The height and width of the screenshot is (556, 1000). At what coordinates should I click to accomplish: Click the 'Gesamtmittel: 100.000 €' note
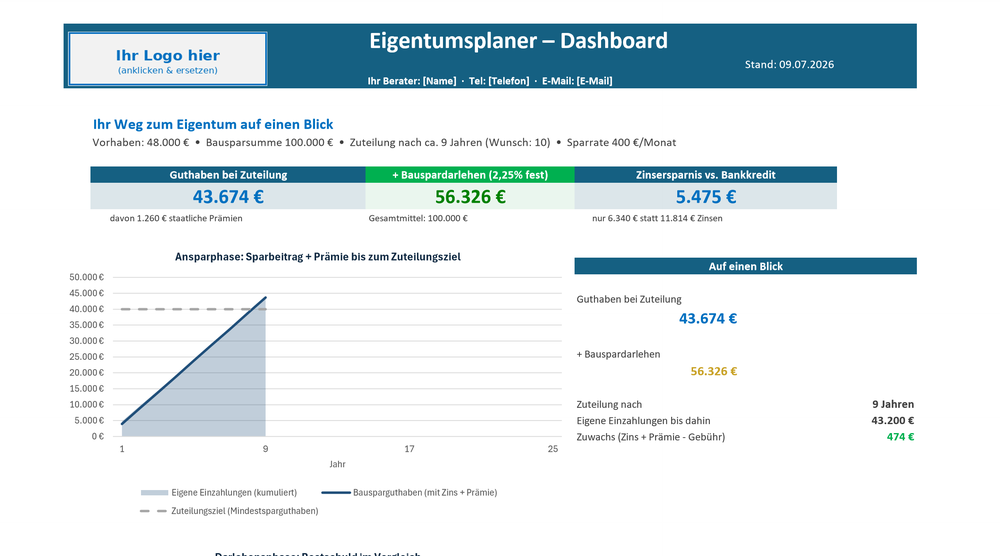pyautogui.click(x=418, y=218)
